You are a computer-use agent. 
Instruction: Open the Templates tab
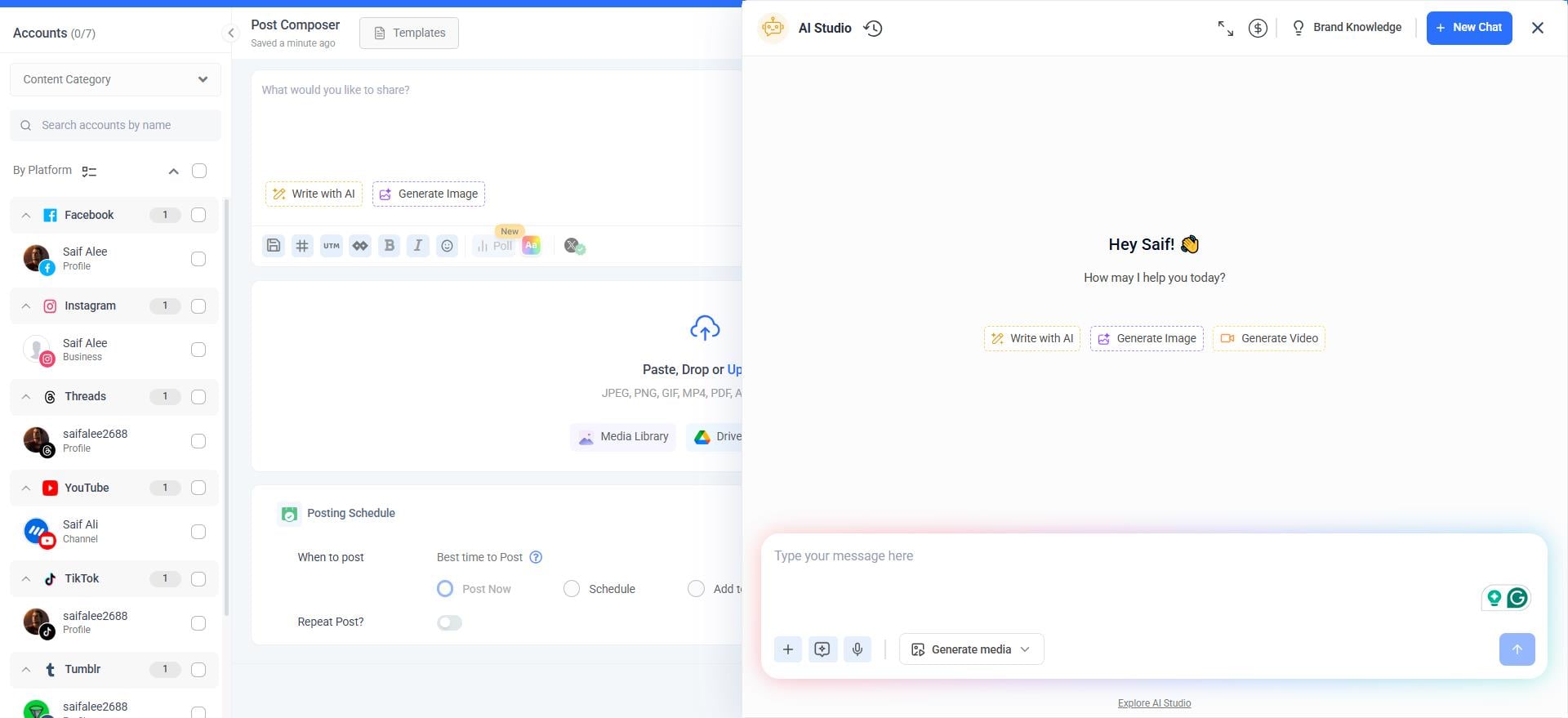[409, 33]
